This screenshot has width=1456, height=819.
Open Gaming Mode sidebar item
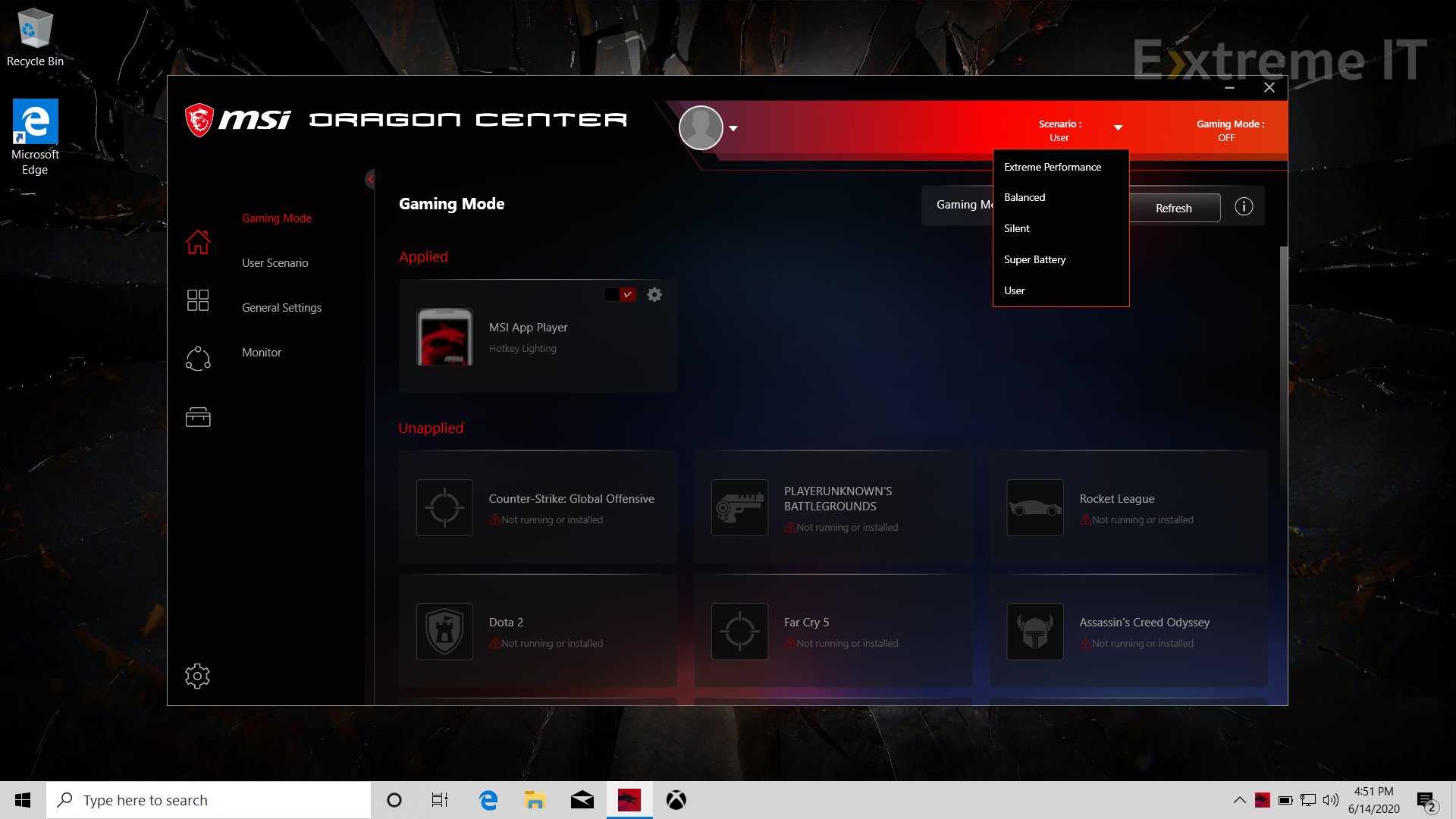point(277,218)
